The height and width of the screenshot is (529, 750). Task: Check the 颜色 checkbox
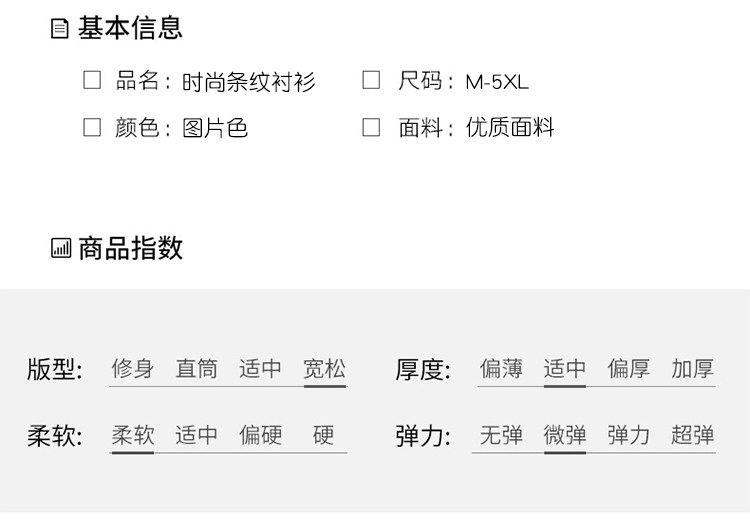(x=92, y=127)
